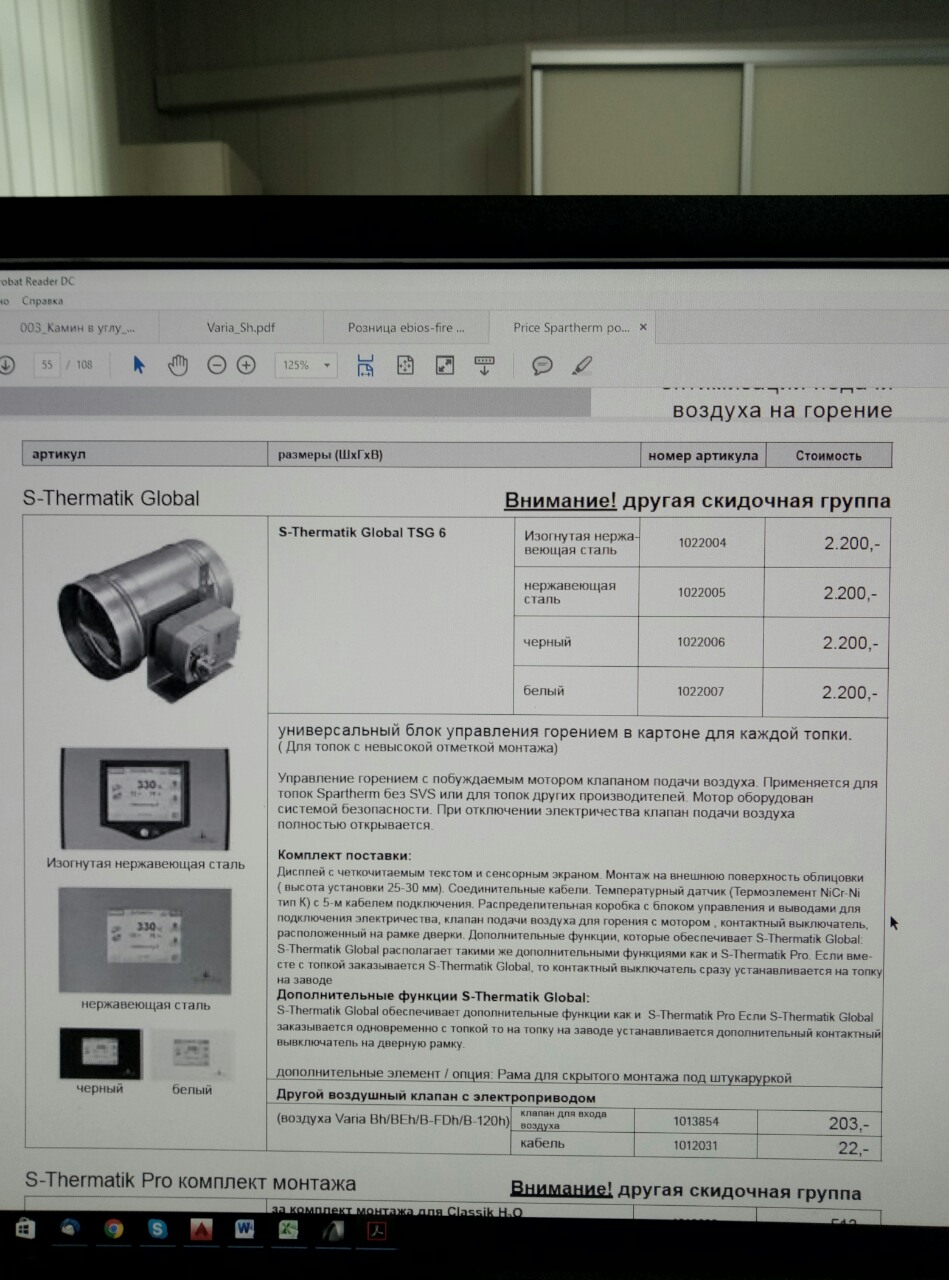Zoom out with the minus button
The width and height of the screenshot is (949, 1280).
216,365
